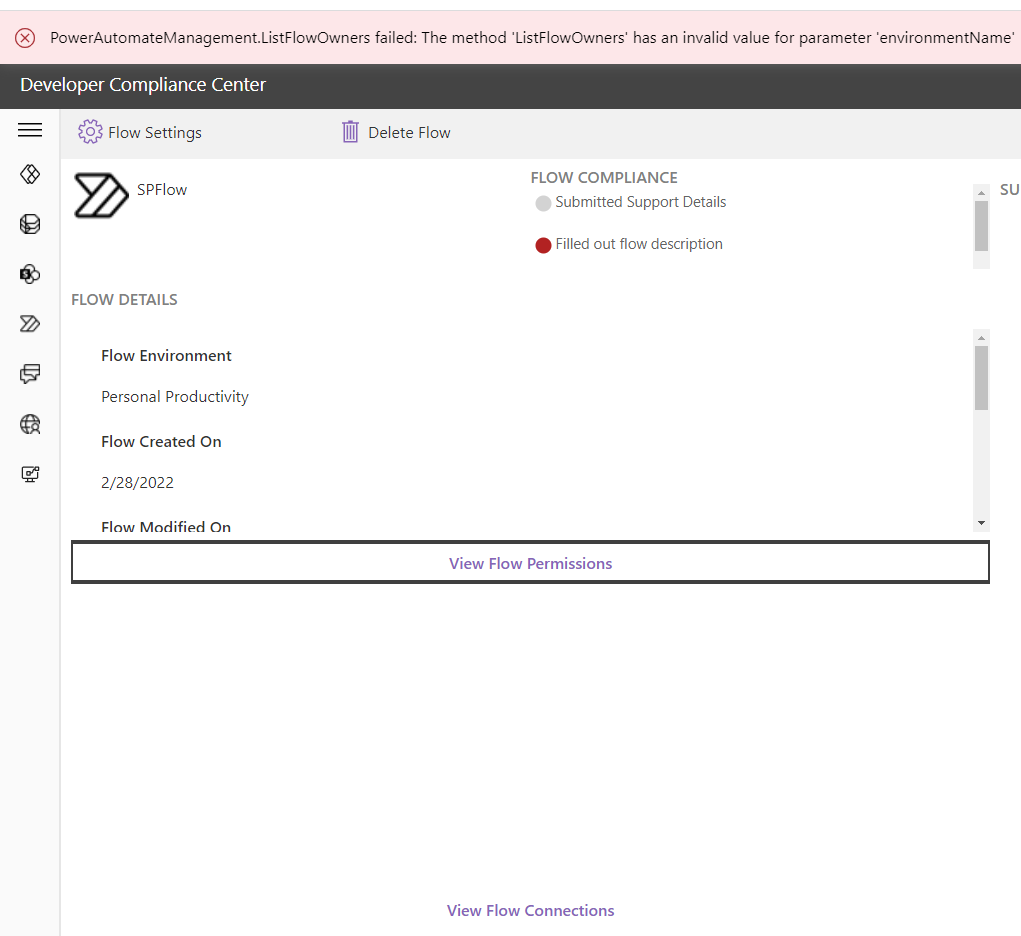Screen dimensions: 1021x936
Task: Open Flow Settings from the toolbar
Action: point(139,131)
